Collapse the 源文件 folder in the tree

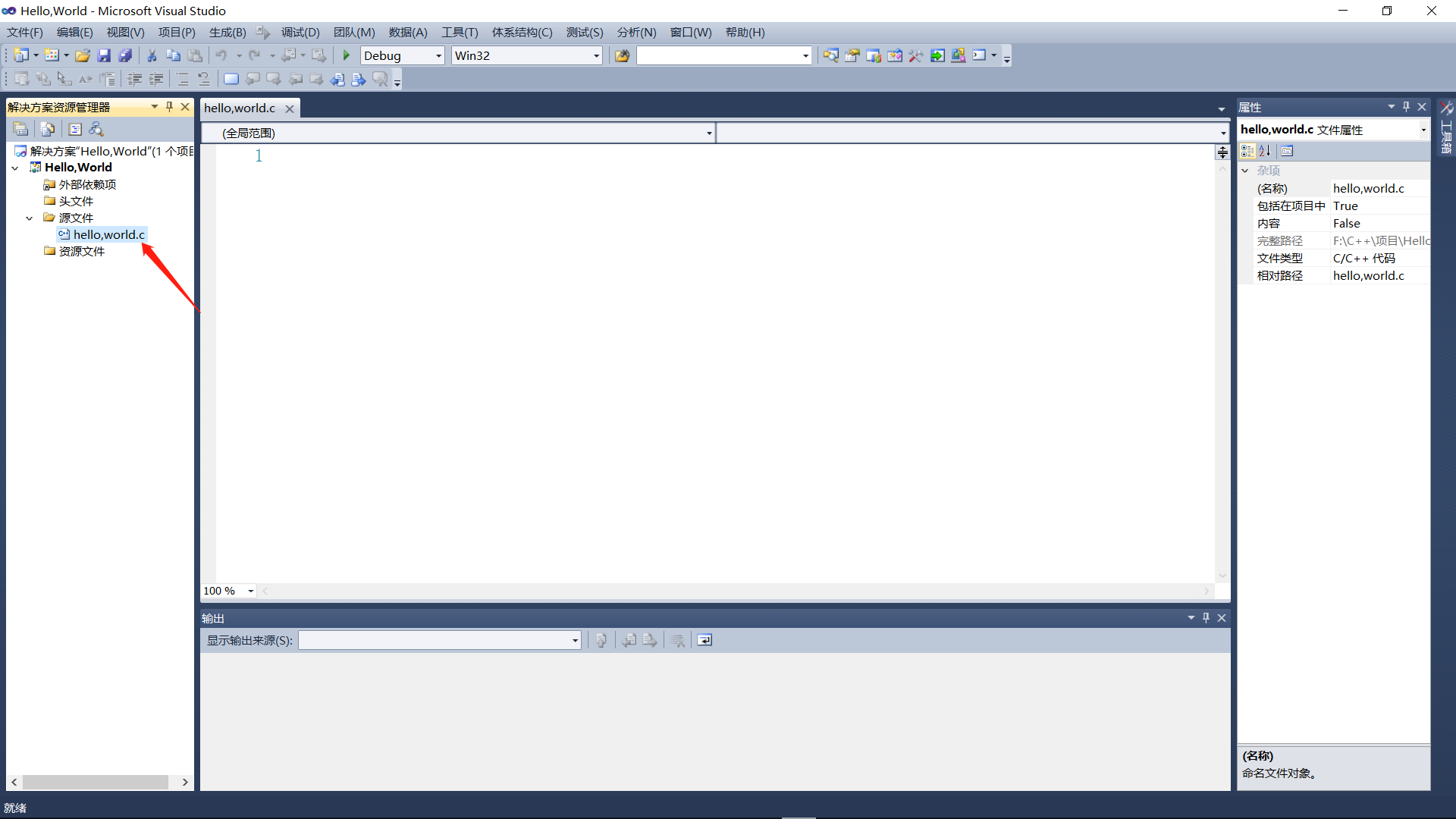[30, 218]
